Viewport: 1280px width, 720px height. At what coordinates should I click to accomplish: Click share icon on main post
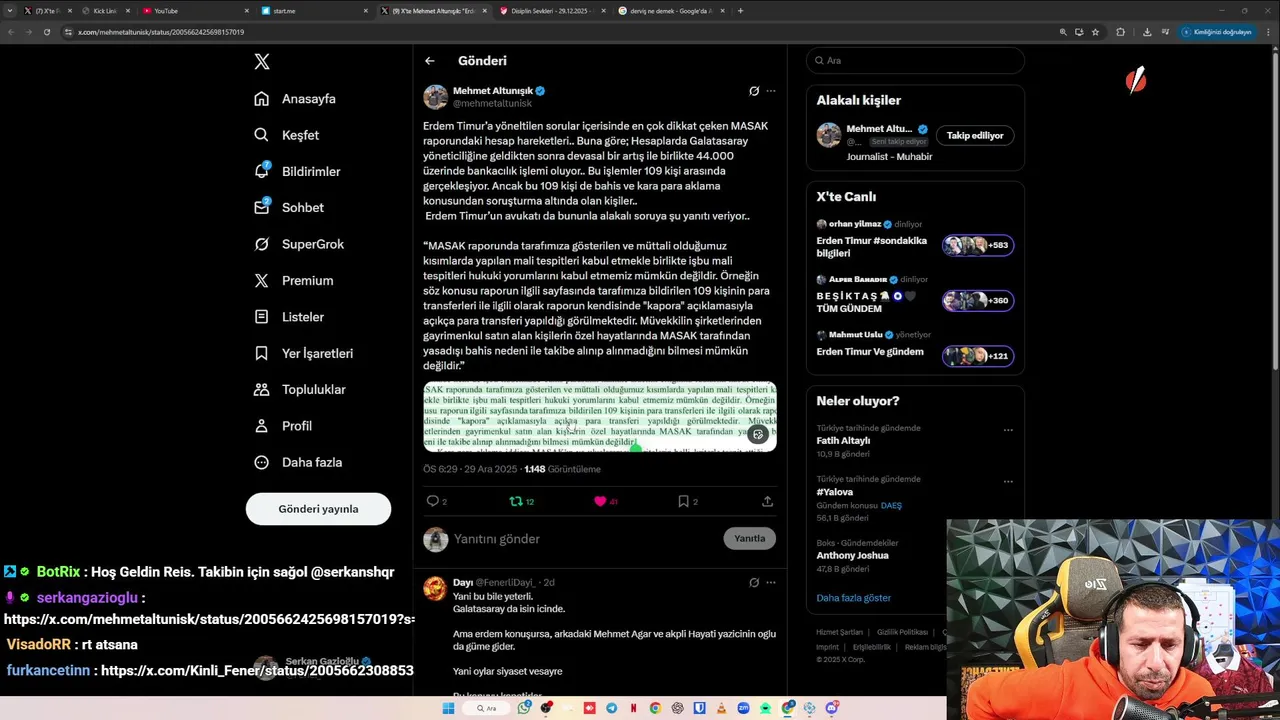pyautogui.click(x=767, y=501)
